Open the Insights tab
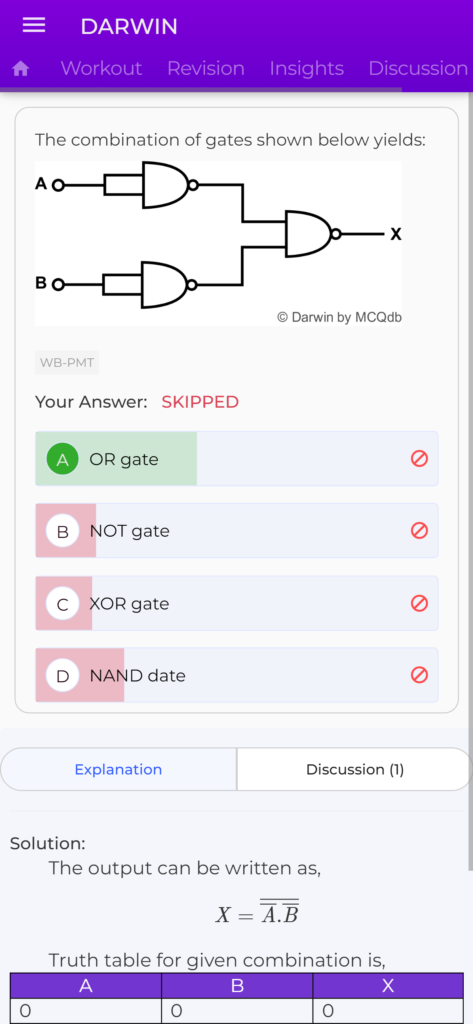473x1024 pixels. [306, 69]
